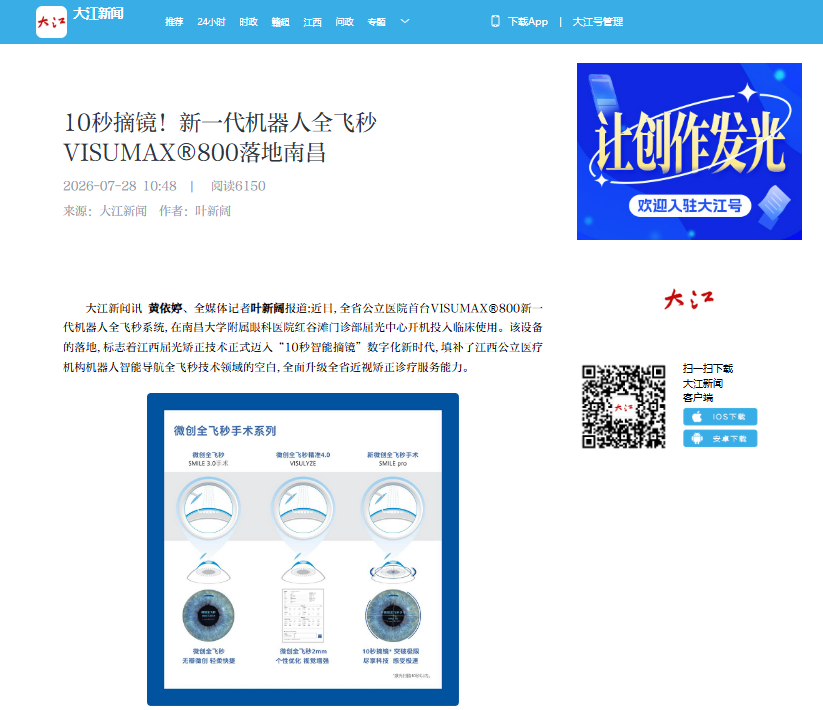Click the article headline 10秒摘镜
823x710 pixels.
pos(220,137)
